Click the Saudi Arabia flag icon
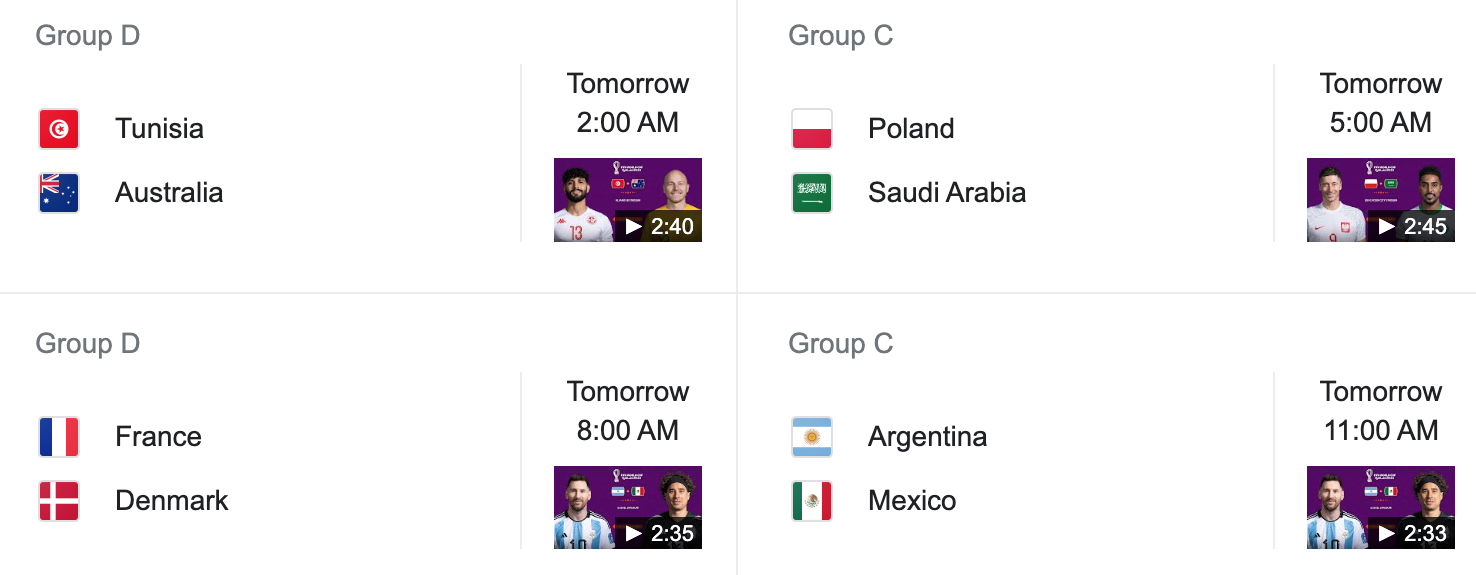Image resolution: width=1476 pixels, height=575 pixels. point(812,193)
